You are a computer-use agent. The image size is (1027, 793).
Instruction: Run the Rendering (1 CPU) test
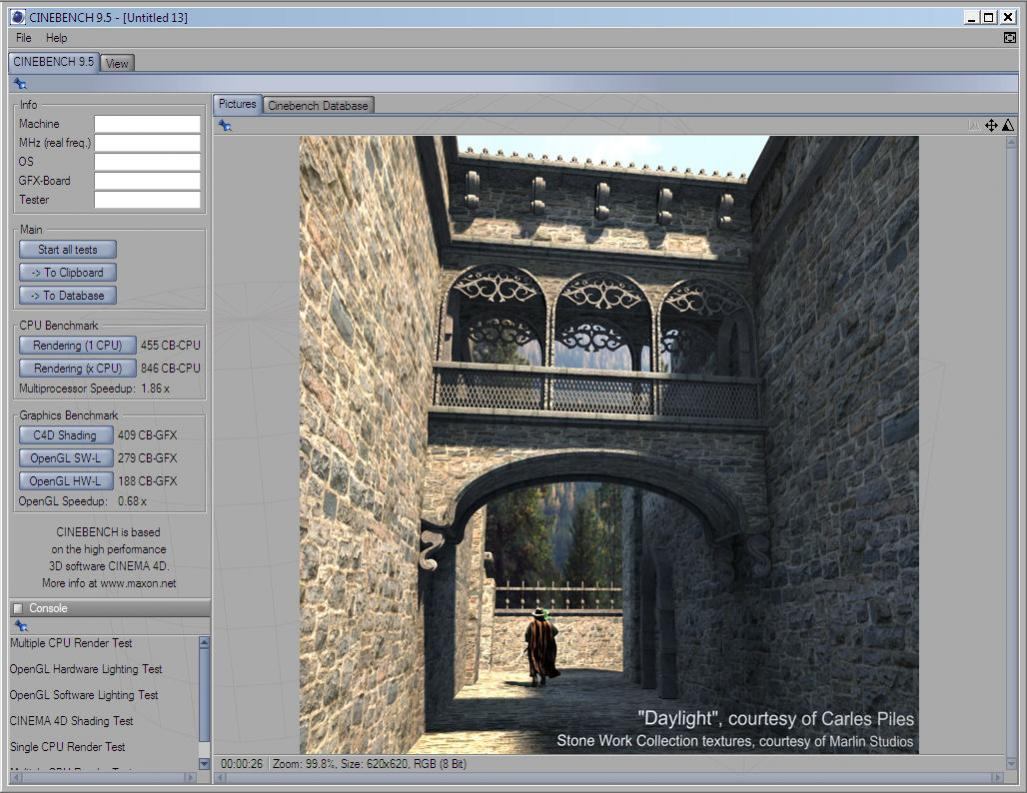tap(78, 345)
